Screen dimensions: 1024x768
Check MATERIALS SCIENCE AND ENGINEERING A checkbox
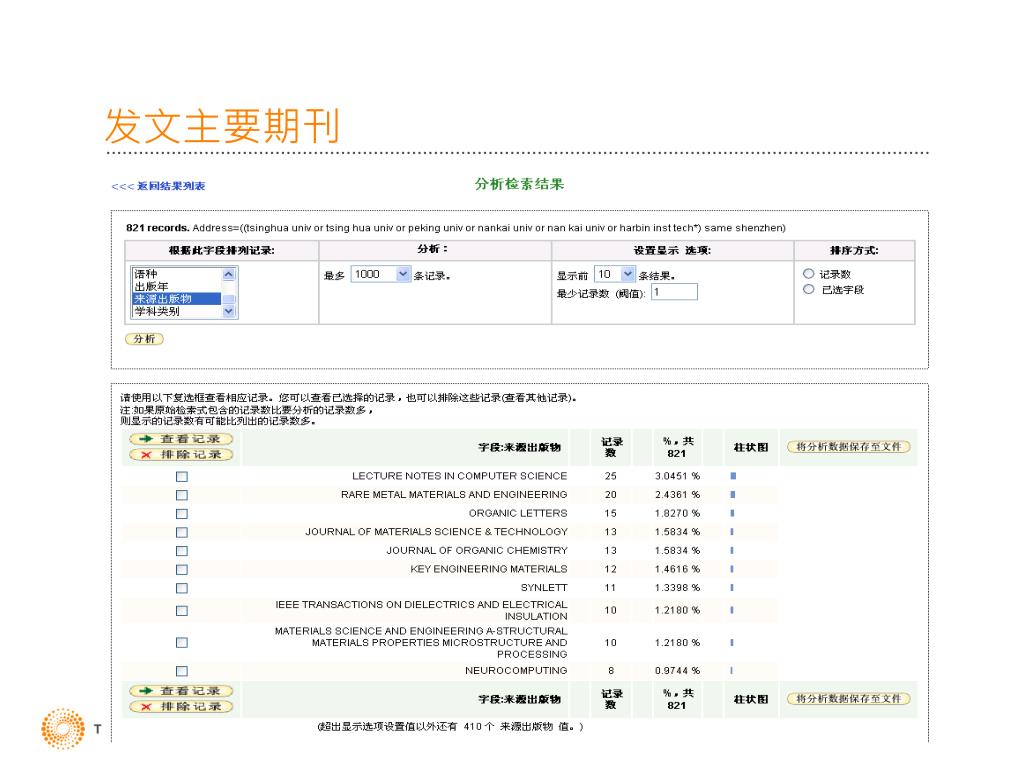(182, 643)
